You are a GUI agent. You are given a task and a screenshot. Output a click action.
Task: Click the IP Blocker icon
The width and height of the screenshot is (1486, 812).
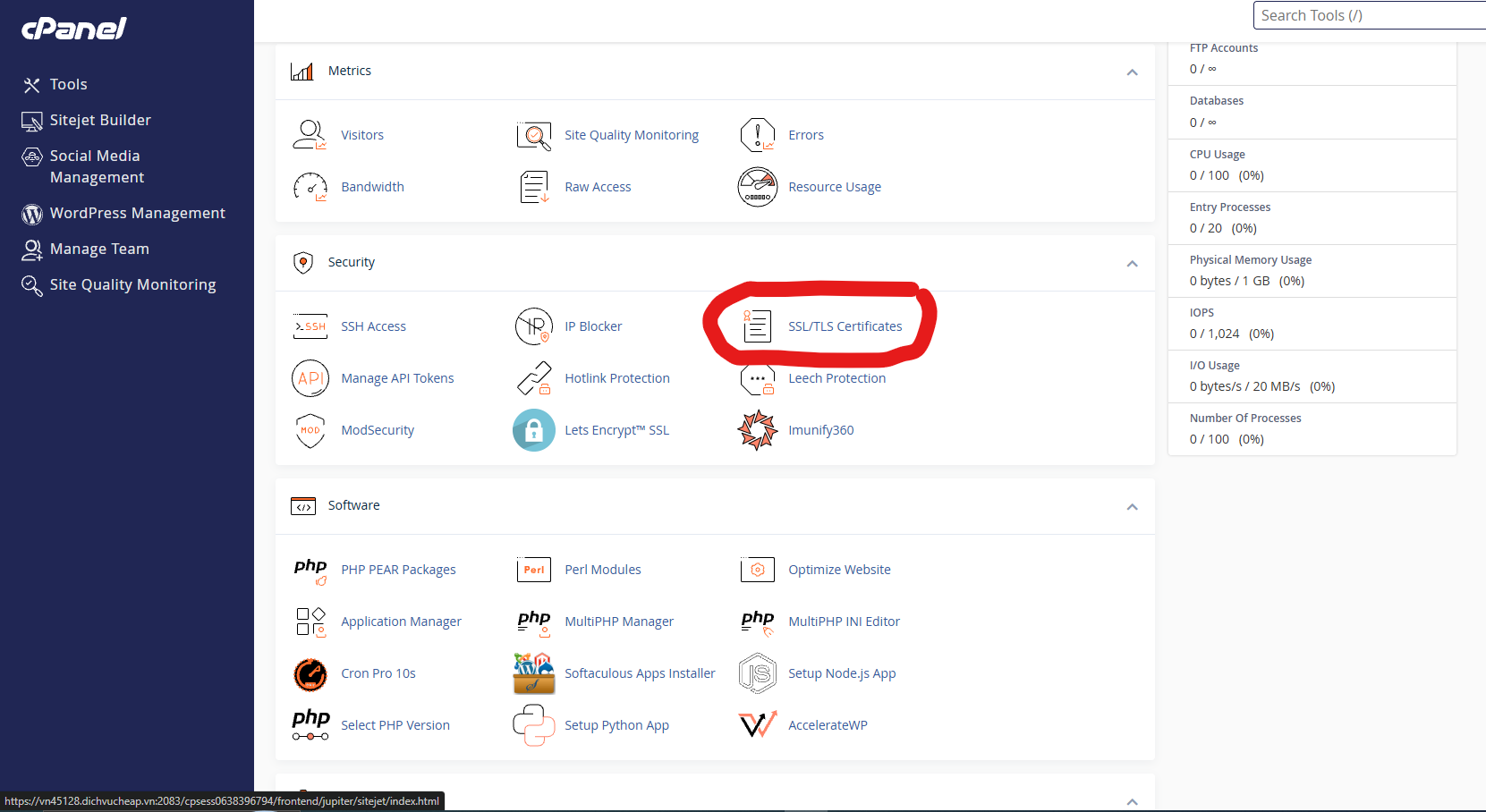point(534,326)
